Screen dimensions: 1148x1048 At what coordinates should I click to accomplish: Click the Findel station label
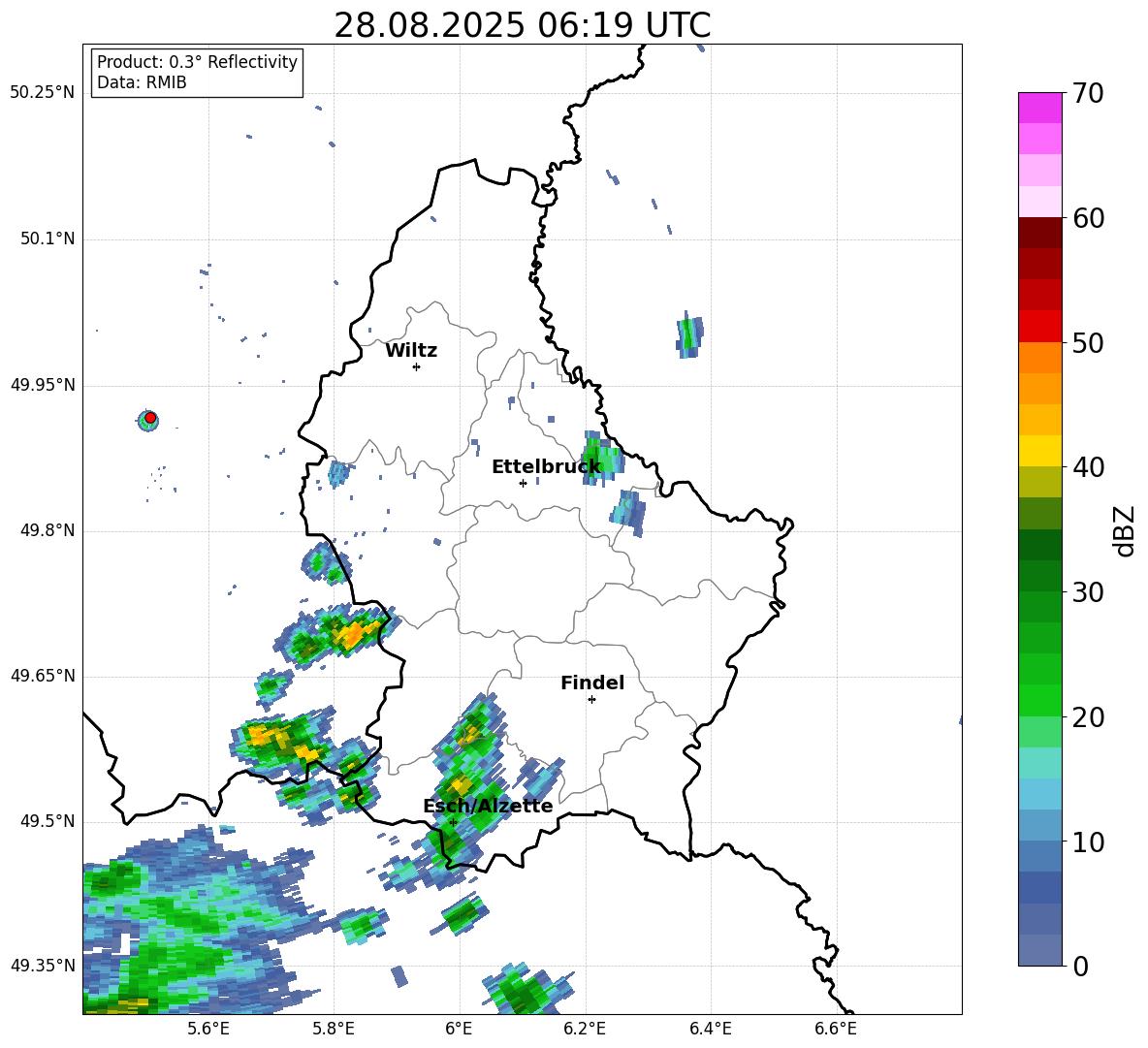click(592, 683)
